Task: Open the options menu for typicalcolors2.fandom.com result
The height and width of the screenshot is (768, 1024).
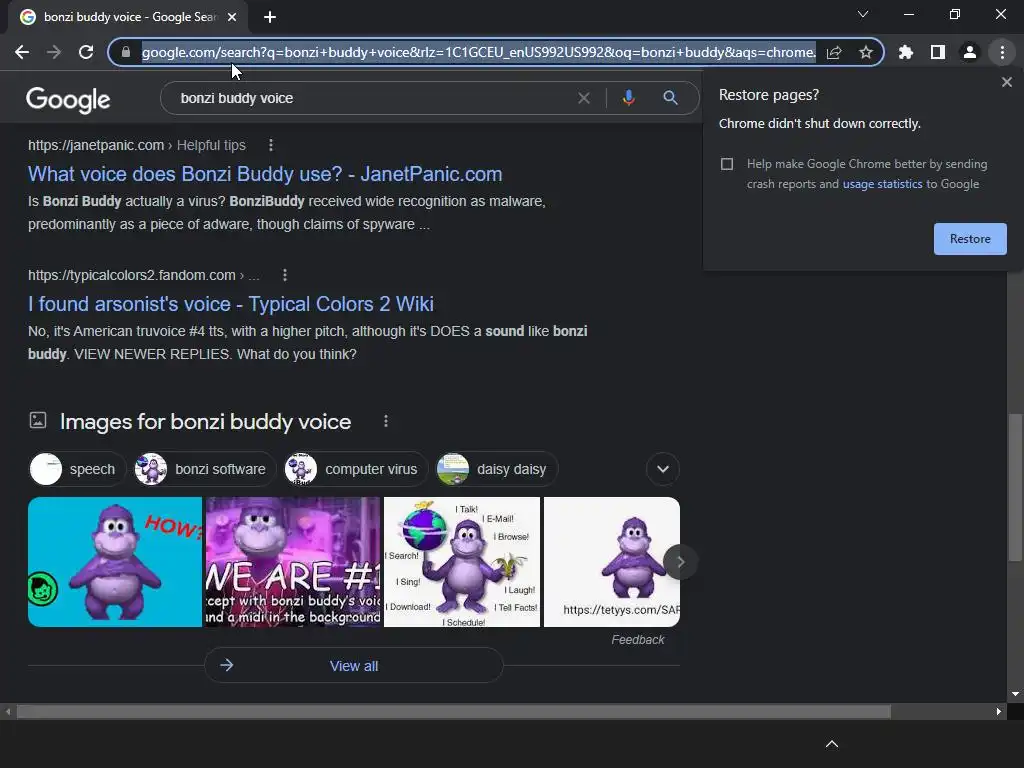Action: [x=284, y=275]
